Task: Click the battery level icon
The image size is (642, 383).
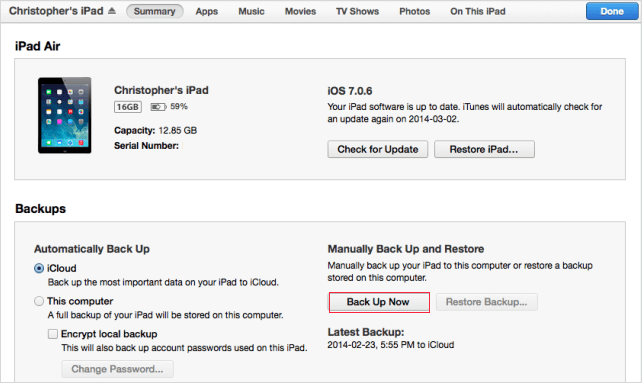Action: click(158, 107)
